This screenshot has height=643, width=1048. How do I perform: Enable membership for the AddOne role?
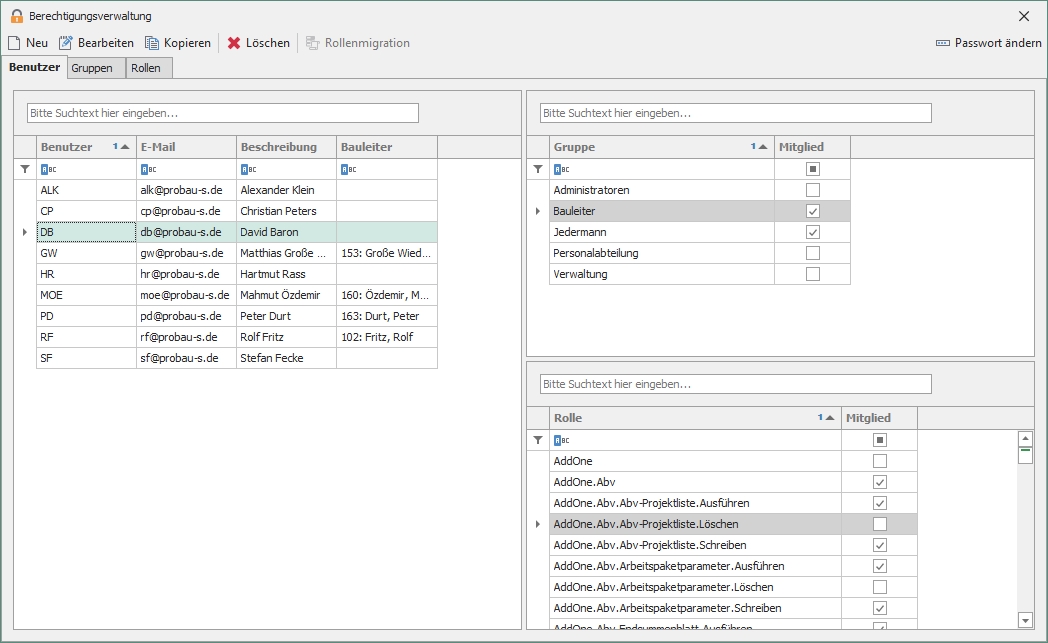tap(879, 461)
